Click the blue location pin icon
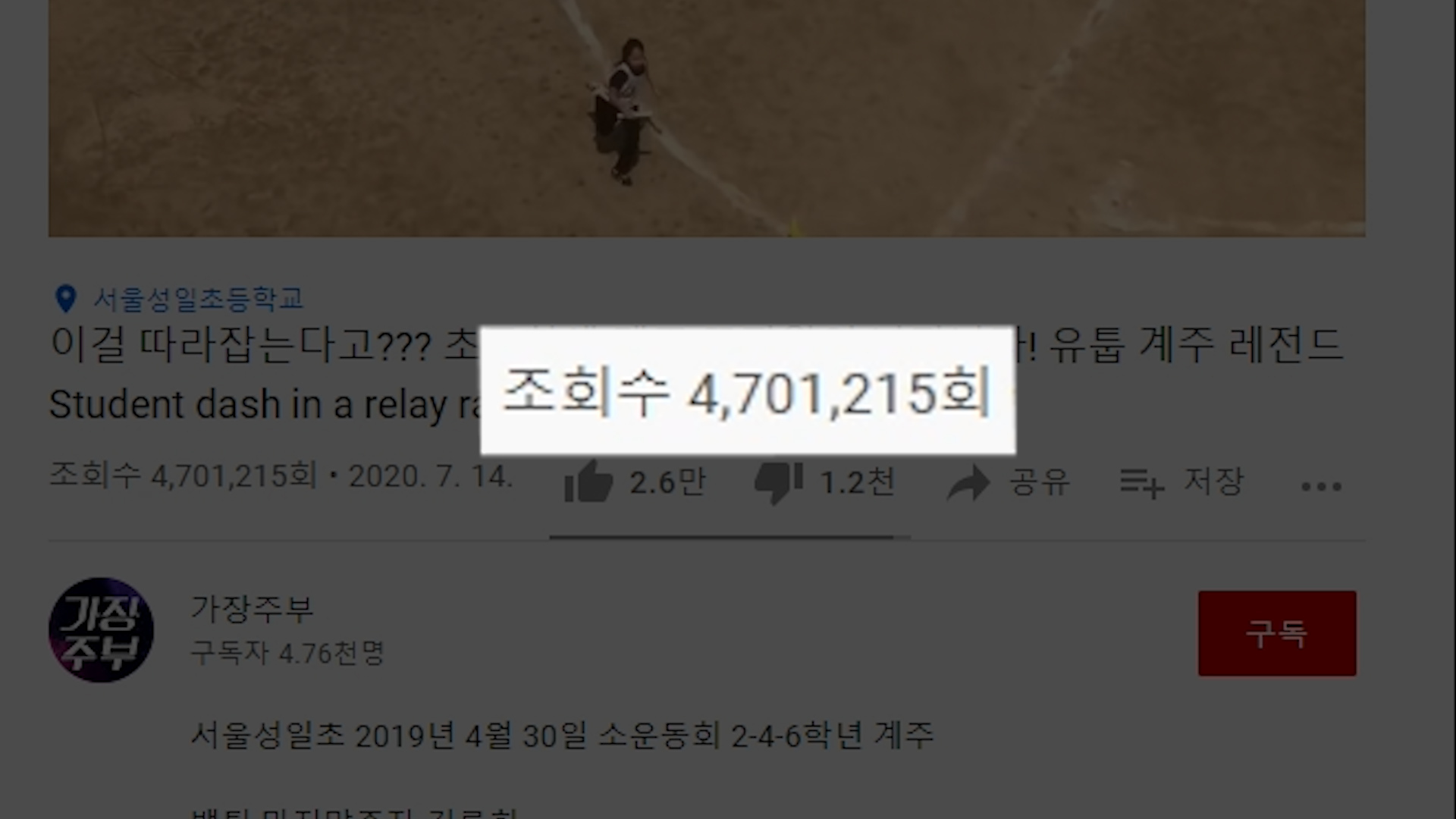 coord(66,299)
